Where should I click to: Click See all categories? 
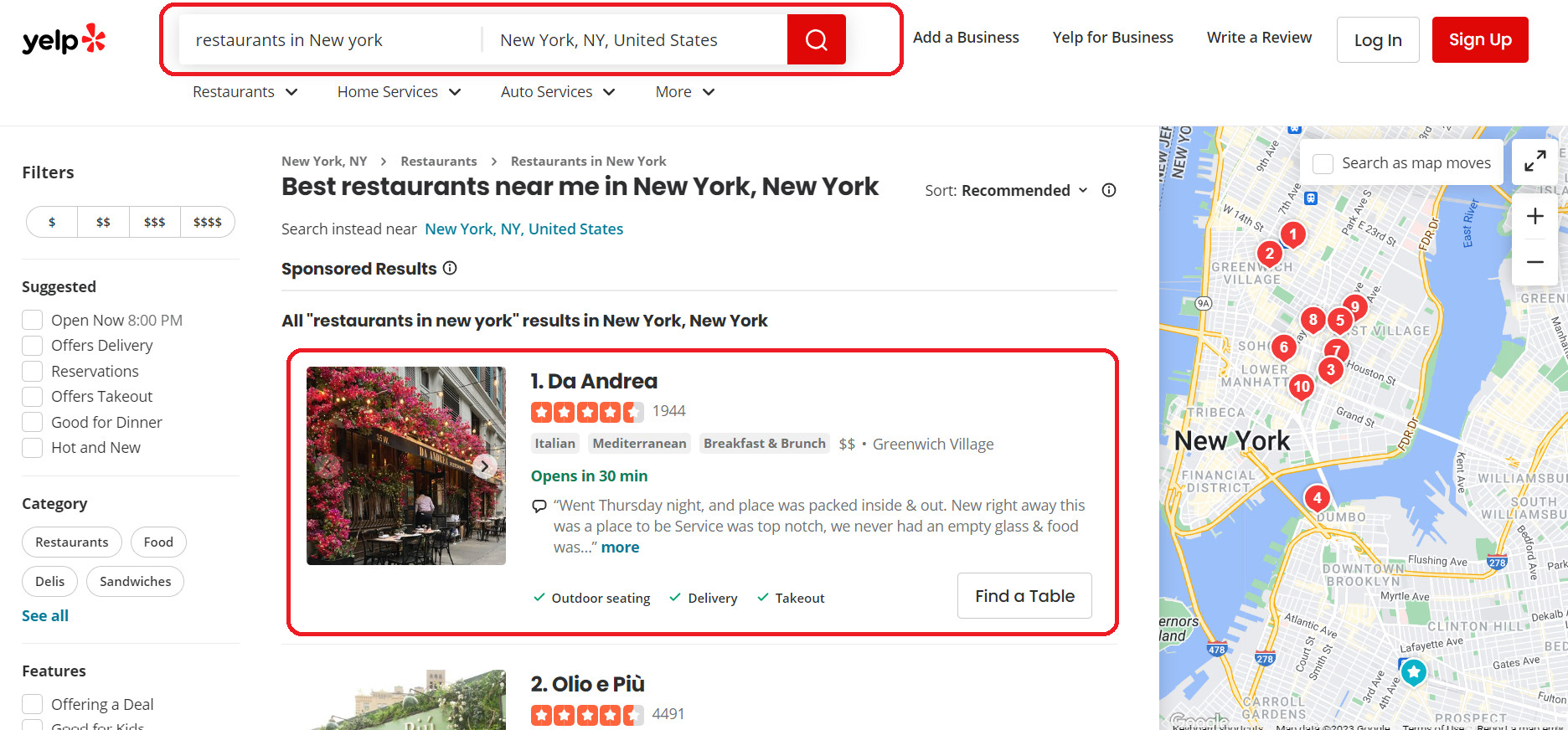pos(45,615)
